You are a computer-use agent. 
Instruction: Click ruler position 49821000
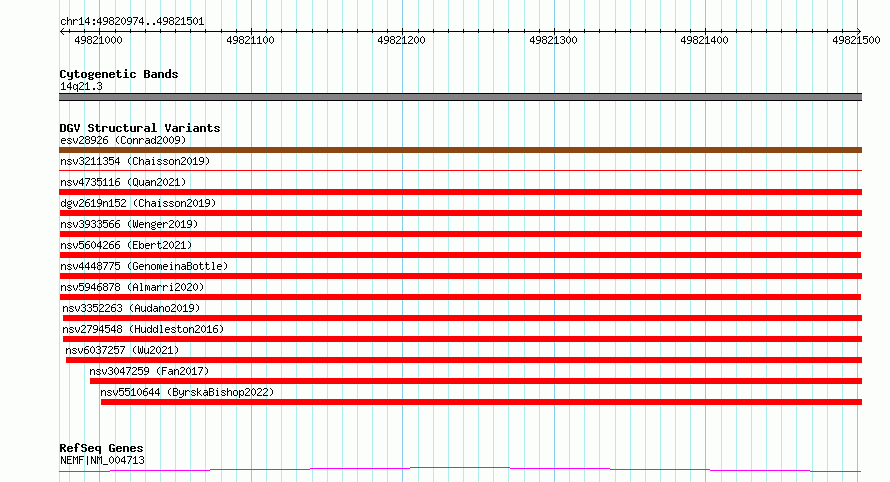click(98, 40)
